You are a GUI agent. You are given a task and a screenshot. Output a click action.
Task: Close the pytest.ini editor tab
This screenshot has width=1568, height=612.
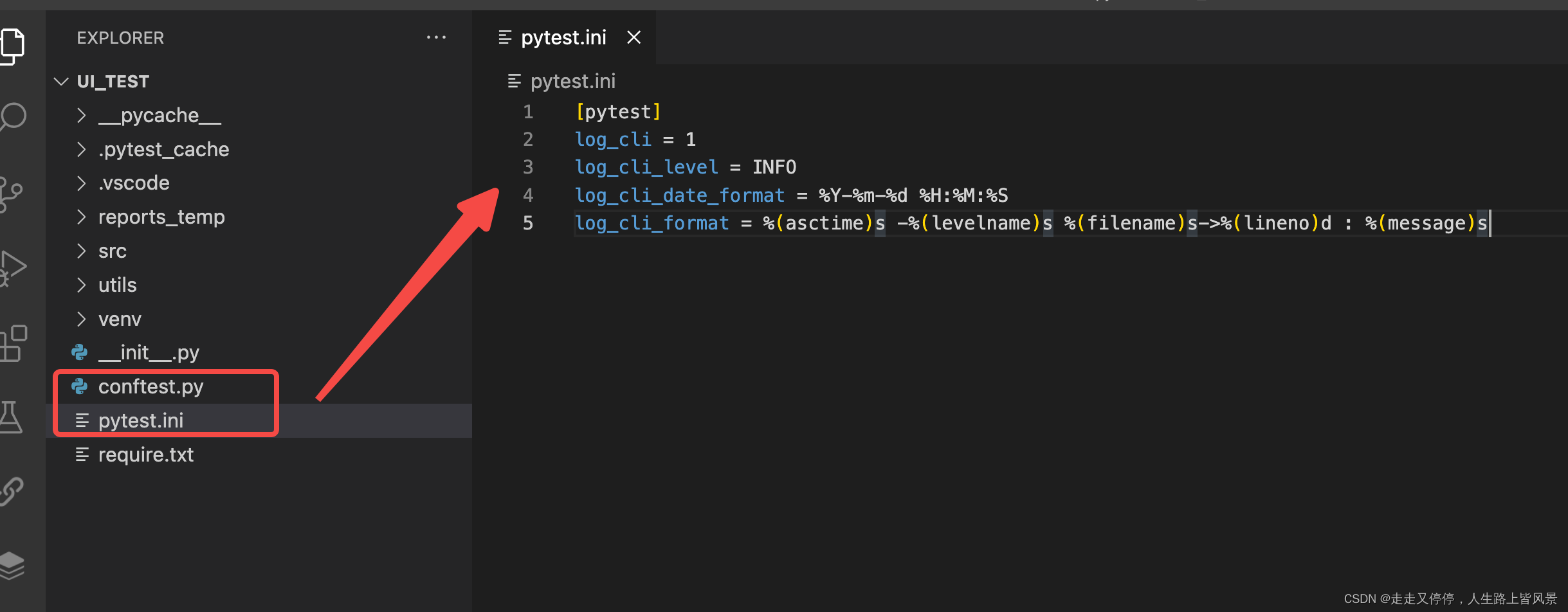(x=634, y=37)
